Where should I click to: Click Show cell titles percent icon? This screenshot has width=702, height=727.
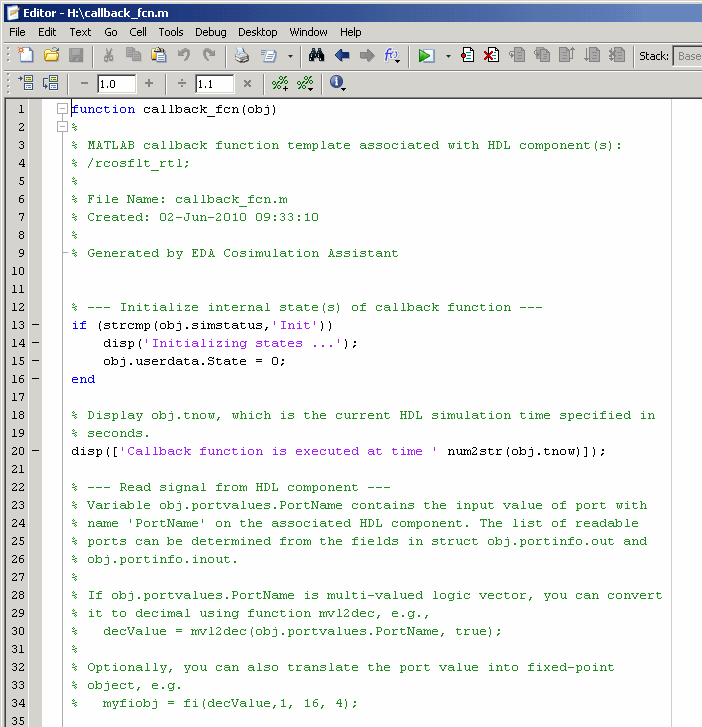(305, 83)
